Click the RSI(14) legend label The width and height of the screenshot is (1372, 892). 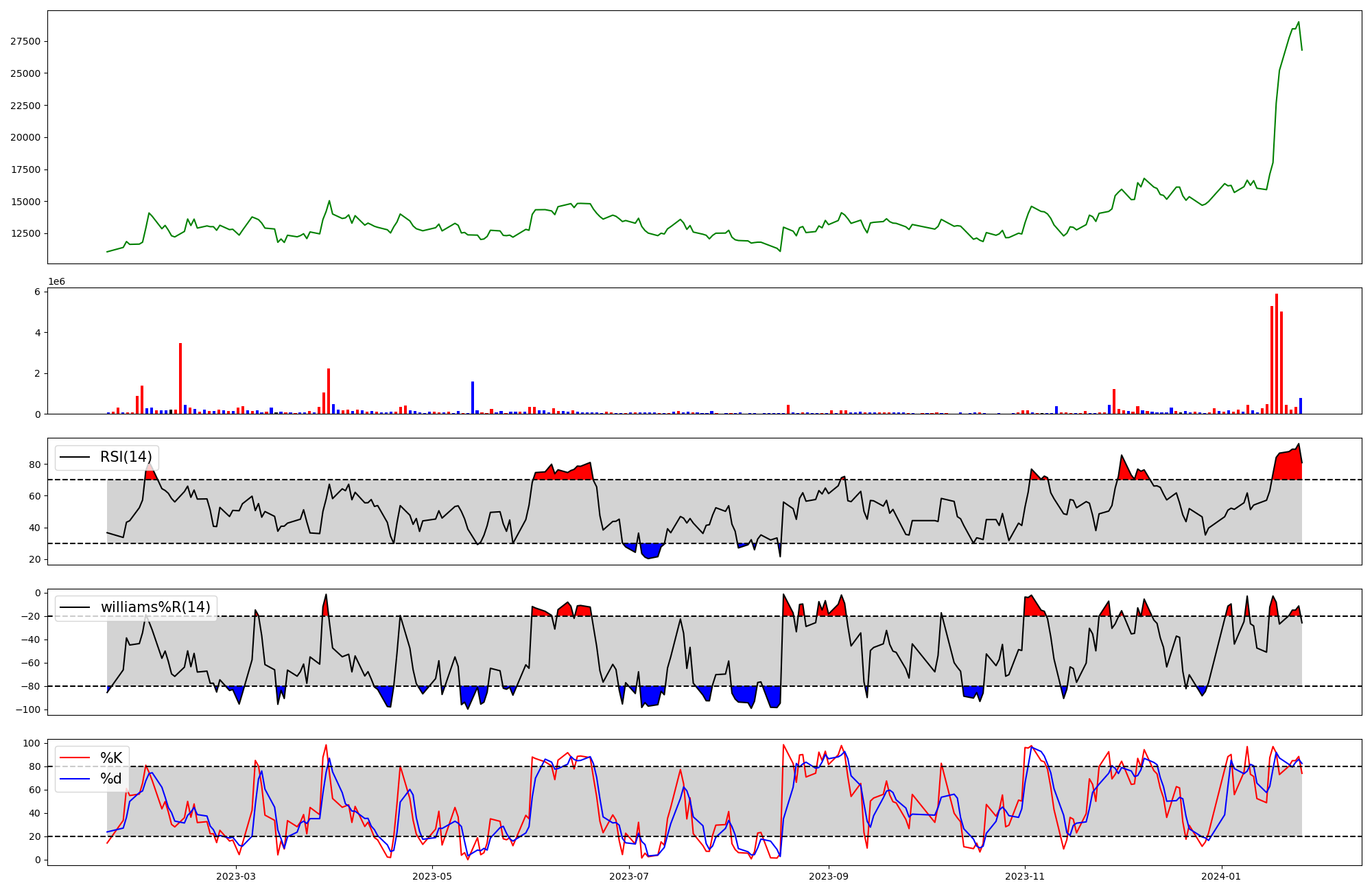tap(126, 458)
